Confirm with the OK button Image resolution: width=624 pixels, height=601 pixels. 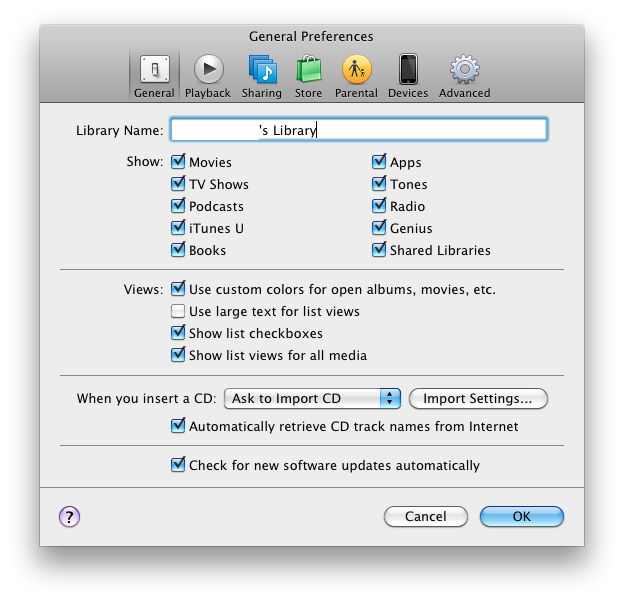[522, 516]
